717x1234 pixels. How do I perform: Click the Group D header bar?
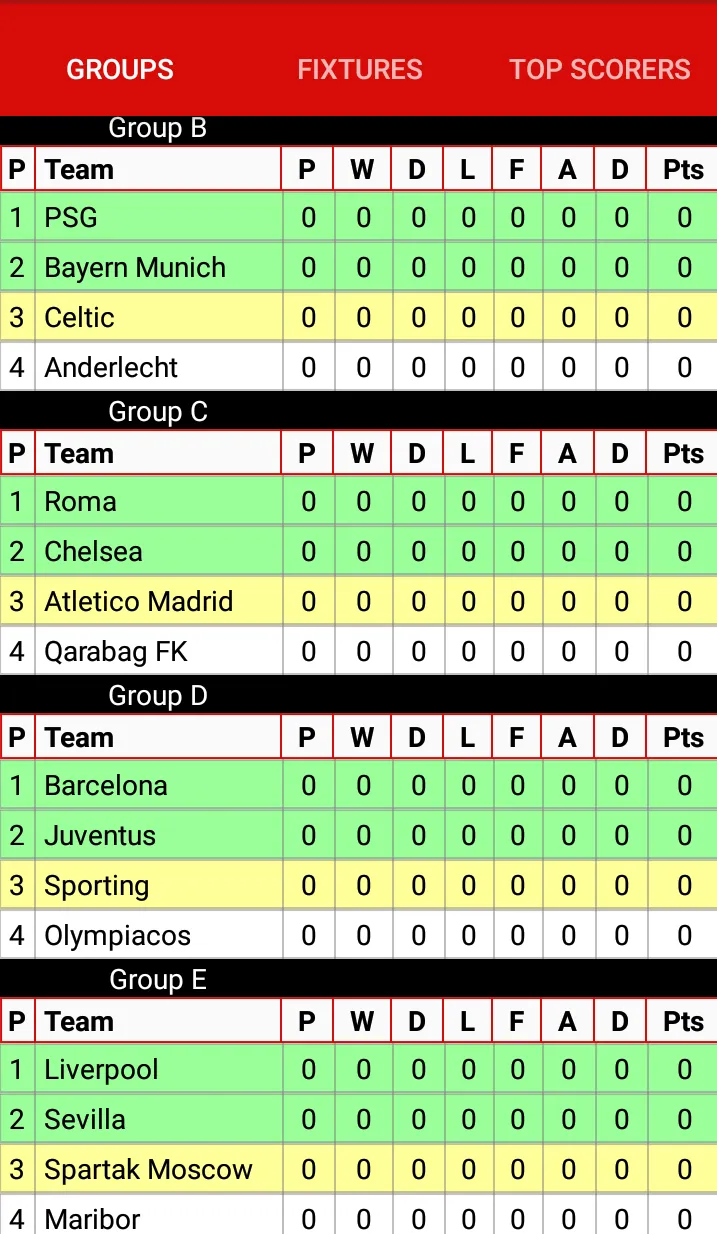[x=157, y=695]
